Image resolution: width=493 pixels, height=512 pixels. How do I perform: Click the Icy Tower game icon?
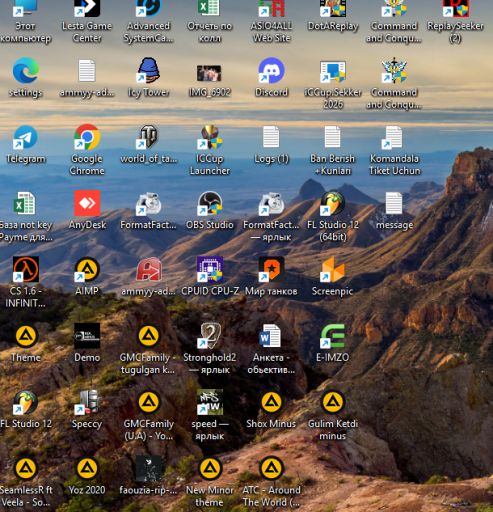point(149,70)
